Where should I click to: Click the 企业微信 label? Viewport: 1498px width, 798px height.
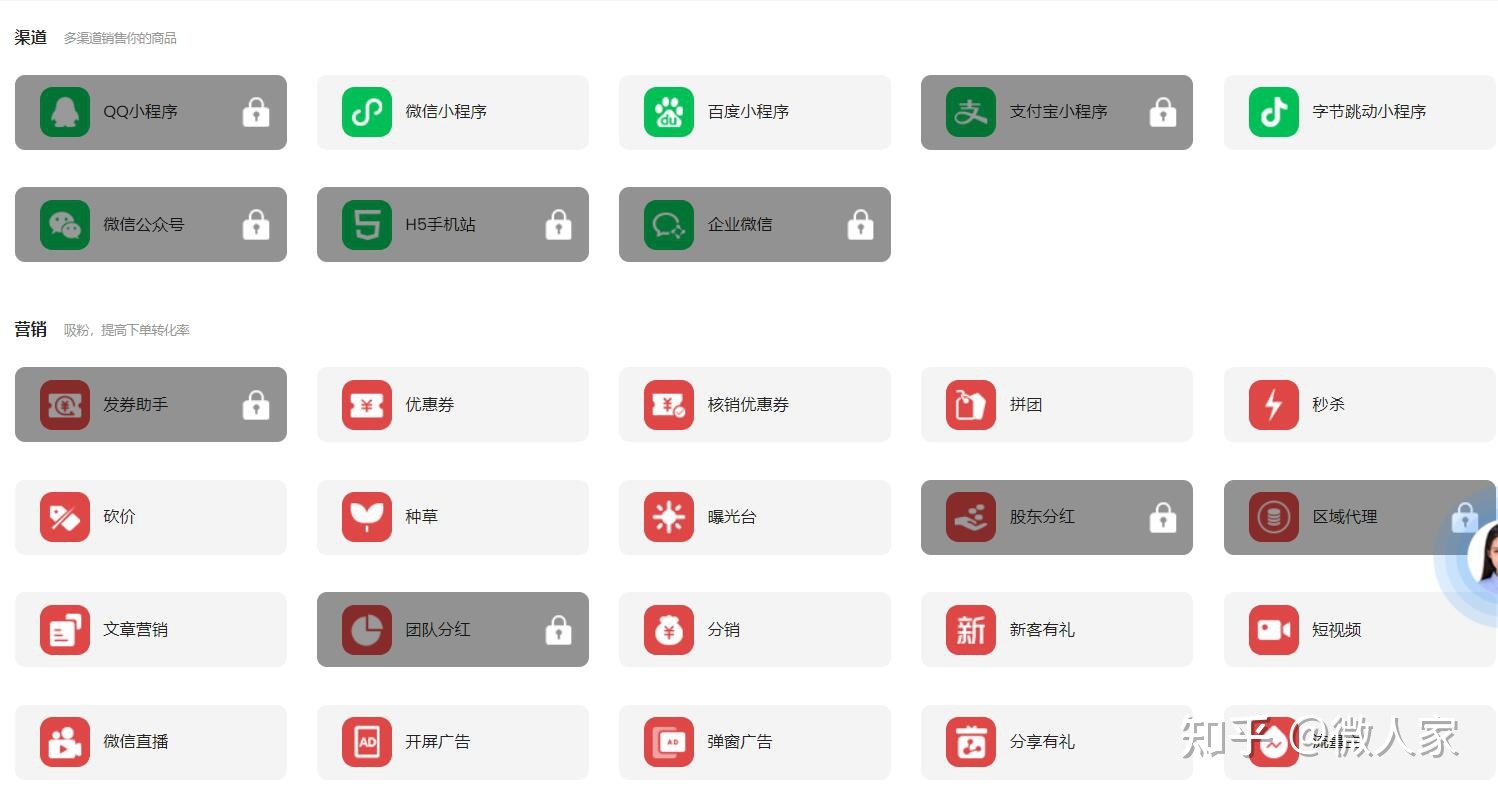[x=740, y=225]
